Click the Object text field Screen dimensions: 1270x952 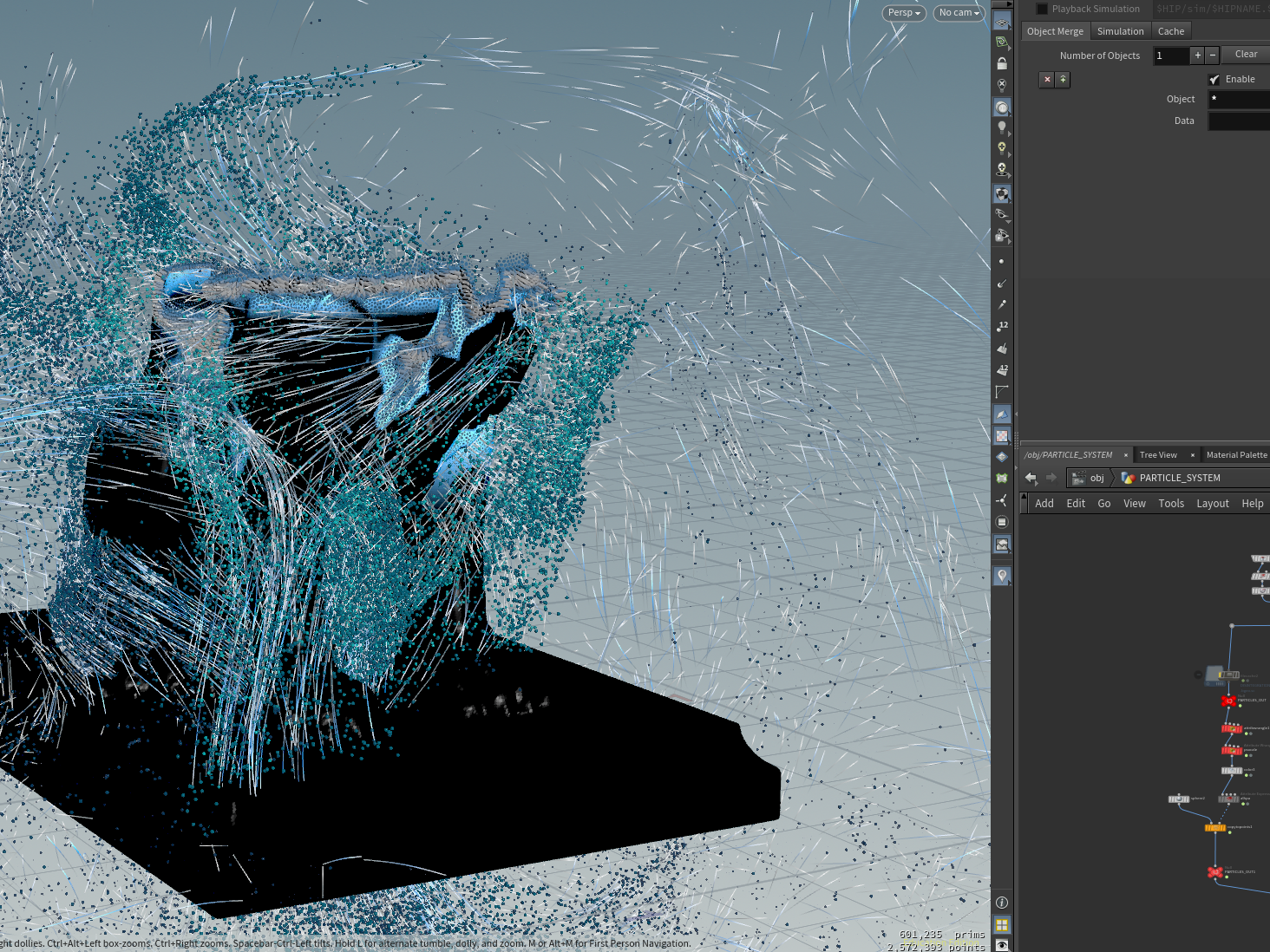pos(1239,99)
